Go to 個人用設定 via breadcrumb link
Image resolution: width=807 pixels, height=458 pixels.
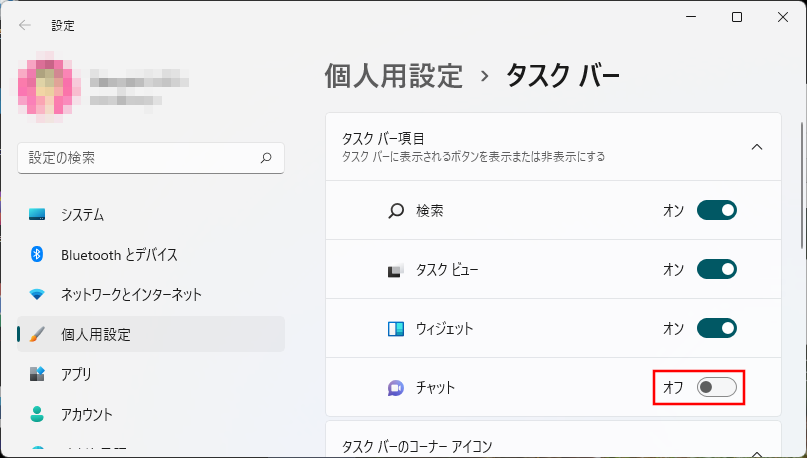click(394, 76)
